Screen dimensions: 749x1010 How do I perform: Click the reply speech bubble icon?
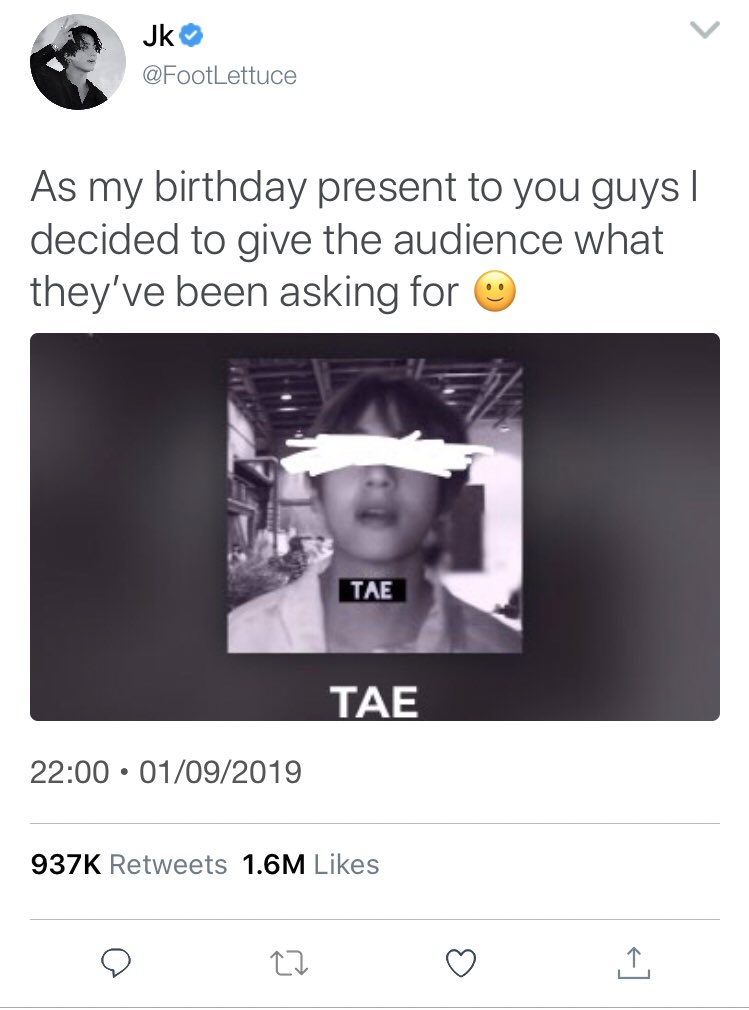tap(117, 962)
